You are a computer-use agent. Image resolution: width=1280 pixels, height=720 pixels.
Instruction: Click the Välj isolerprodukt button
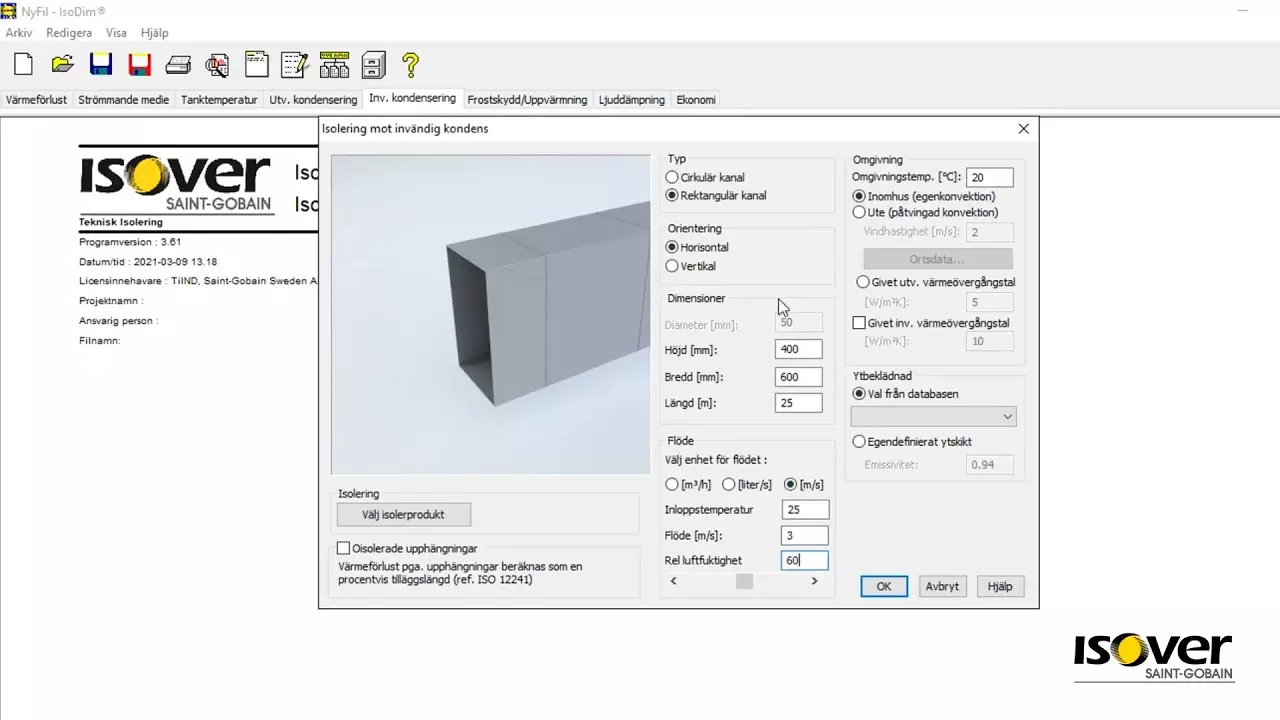403,515
